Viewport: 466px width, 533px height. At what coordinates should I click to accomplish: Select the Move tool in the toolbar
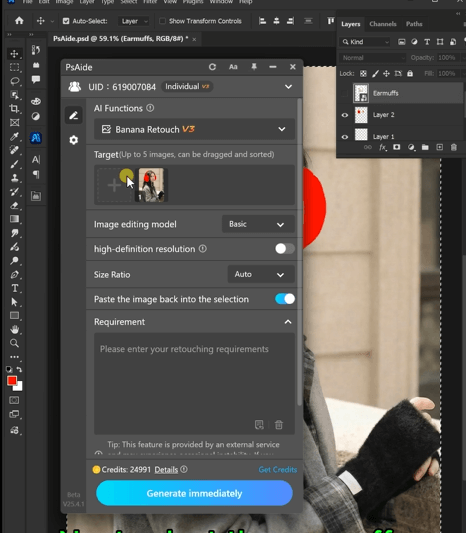point(14,54)
